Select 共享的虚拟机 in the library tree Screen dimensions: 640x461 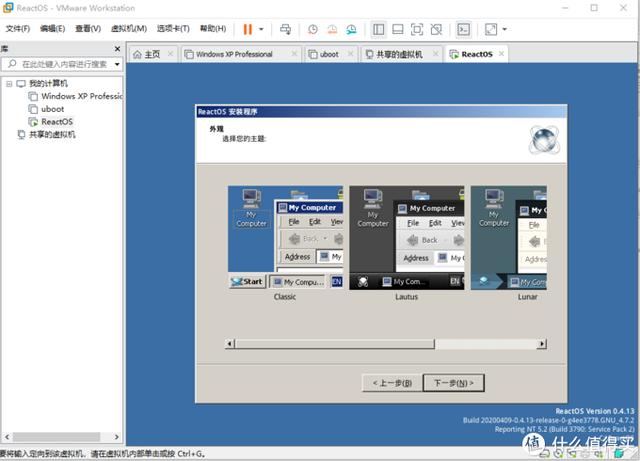pyautogui.click(x=52, y=134)
